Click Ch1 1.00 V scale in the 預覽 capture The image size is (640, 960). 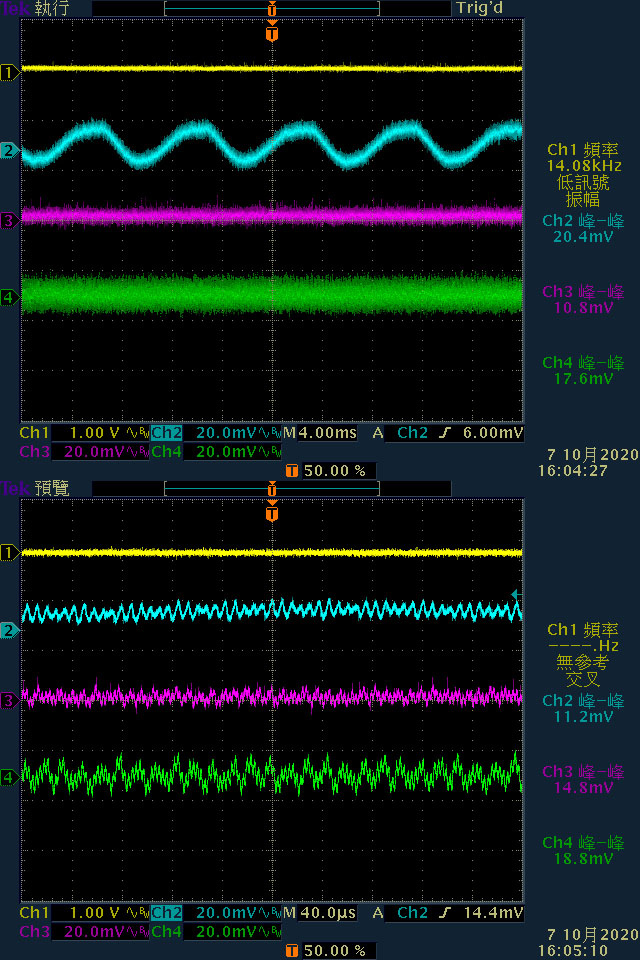click(84, 913)
